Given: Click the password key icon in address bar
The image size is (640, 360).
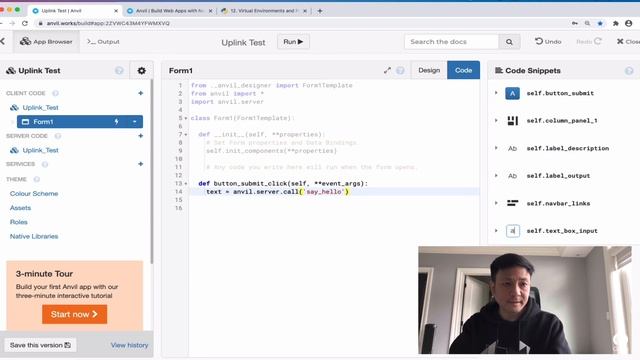Looking at the screenshot, I should [x=575, y=23].
